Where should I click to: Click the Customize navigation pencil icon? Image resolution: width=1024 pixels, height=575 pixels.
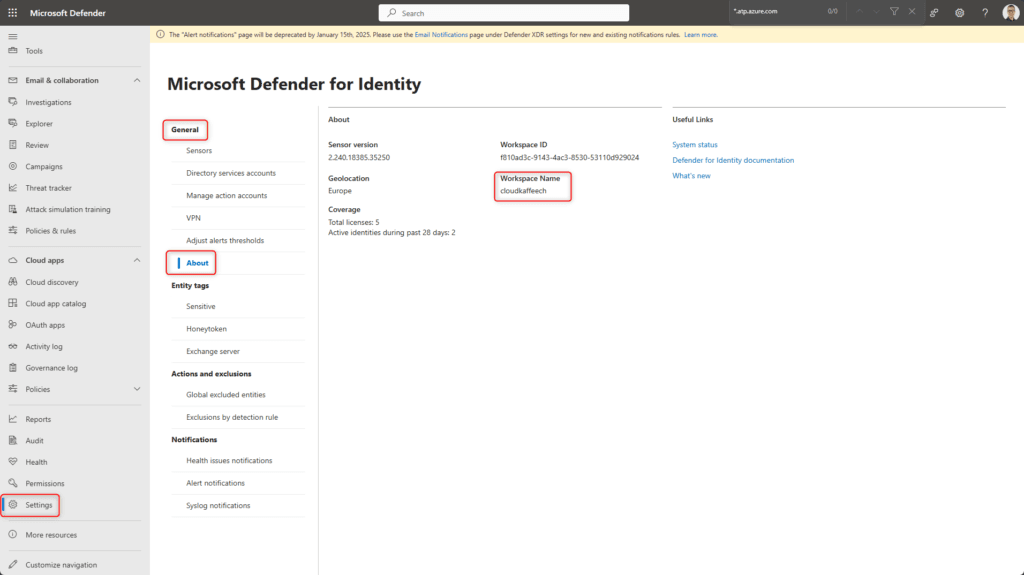(x=13, y=565)
